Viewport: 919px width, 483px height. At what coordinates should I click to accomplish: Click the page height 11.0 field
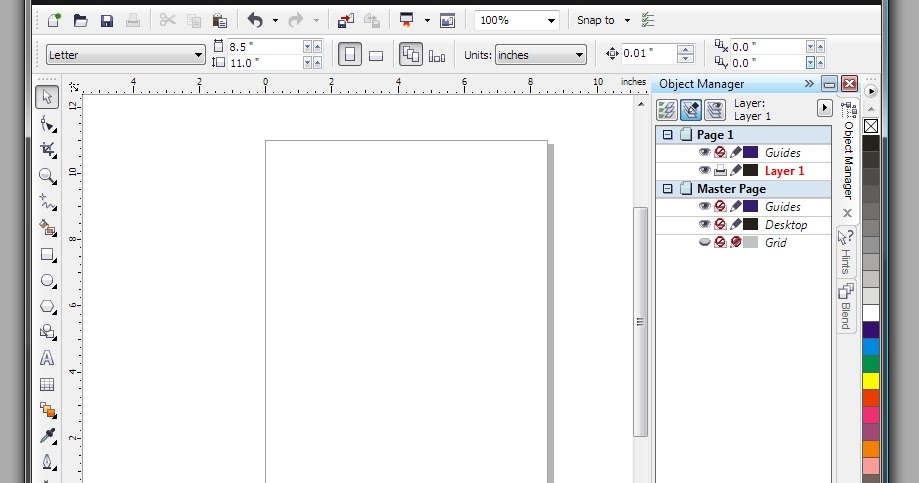click(264, 62)
